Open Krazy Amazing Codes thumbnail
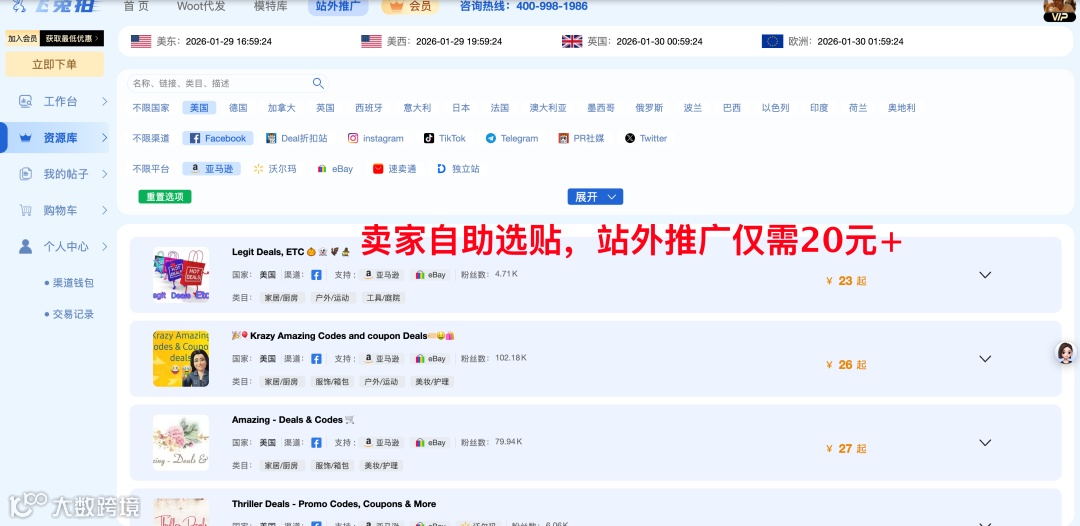 click(x=181, y=359)
